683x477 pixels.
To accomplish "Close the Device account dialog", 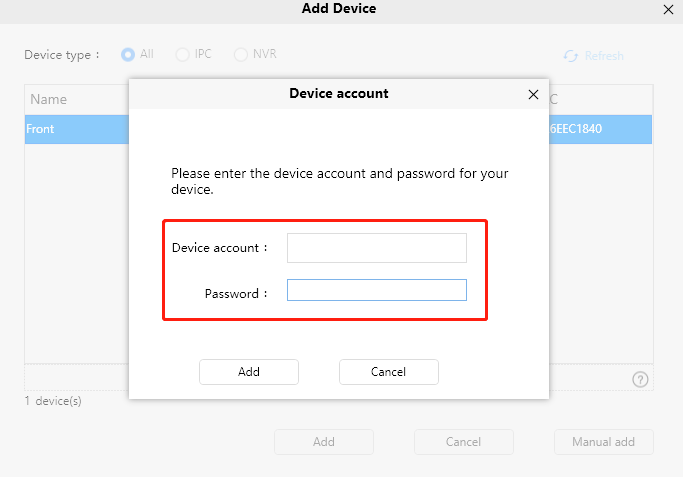I will [x=533, y=94].
